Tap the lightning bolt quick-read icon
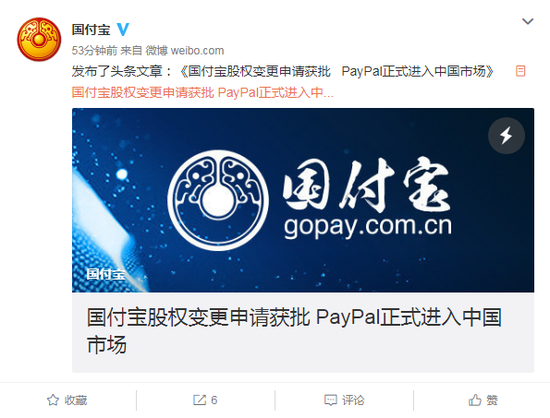Image resolution: width=550 pixels, height=418 pixels. [x=506, y=135]
